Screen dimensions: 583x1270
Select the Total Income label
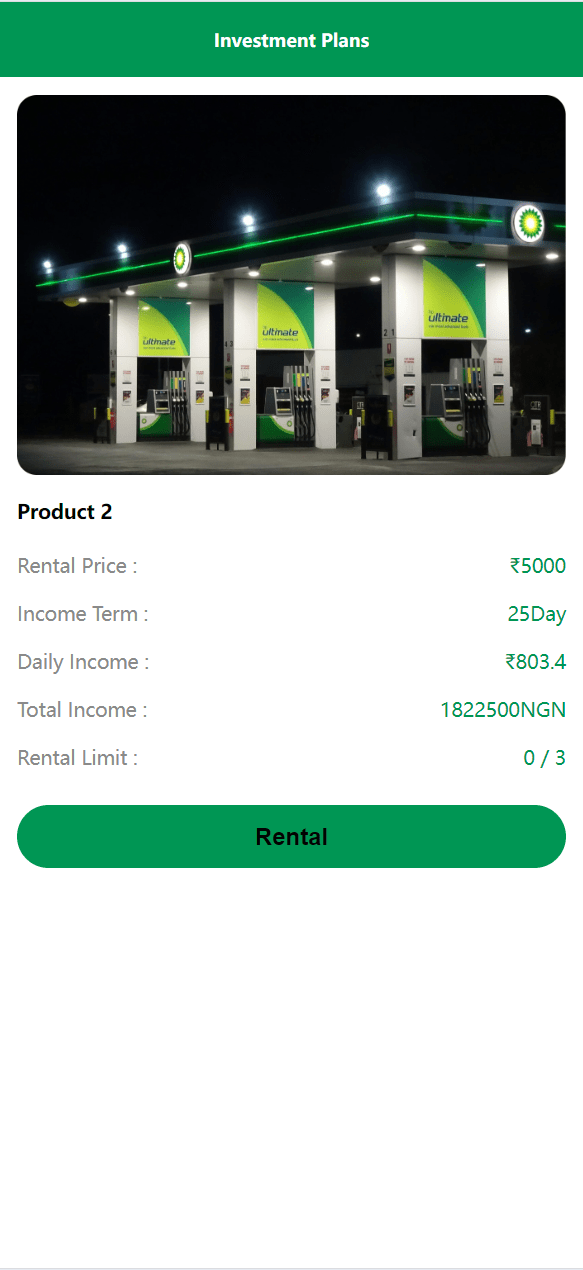pyautogui.click(x=82, y=710)
